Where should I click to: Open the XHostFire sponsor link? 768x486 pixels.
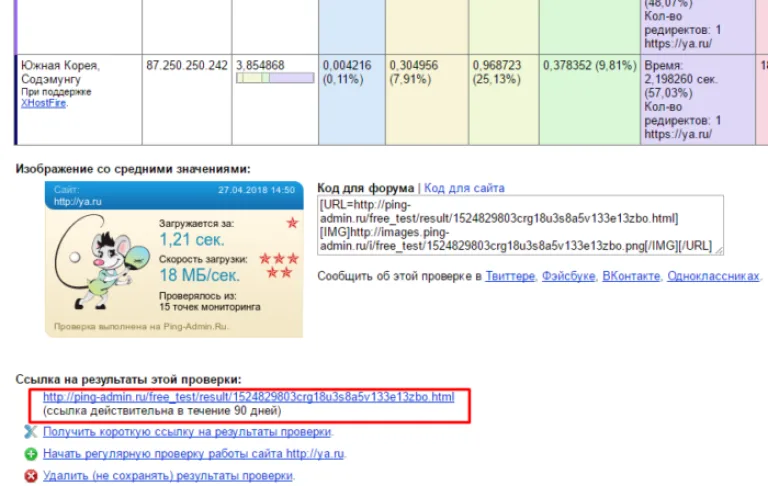click(44, 103)
